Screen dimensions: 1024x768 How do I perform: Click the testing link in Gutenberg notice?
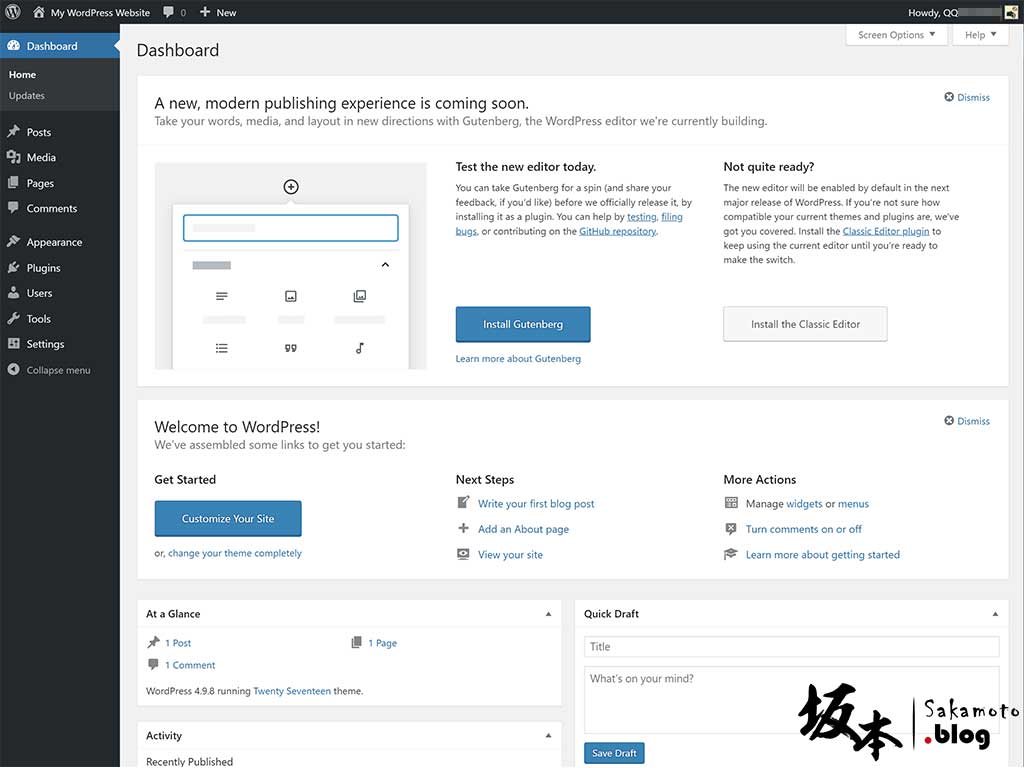tap(642, 217)
